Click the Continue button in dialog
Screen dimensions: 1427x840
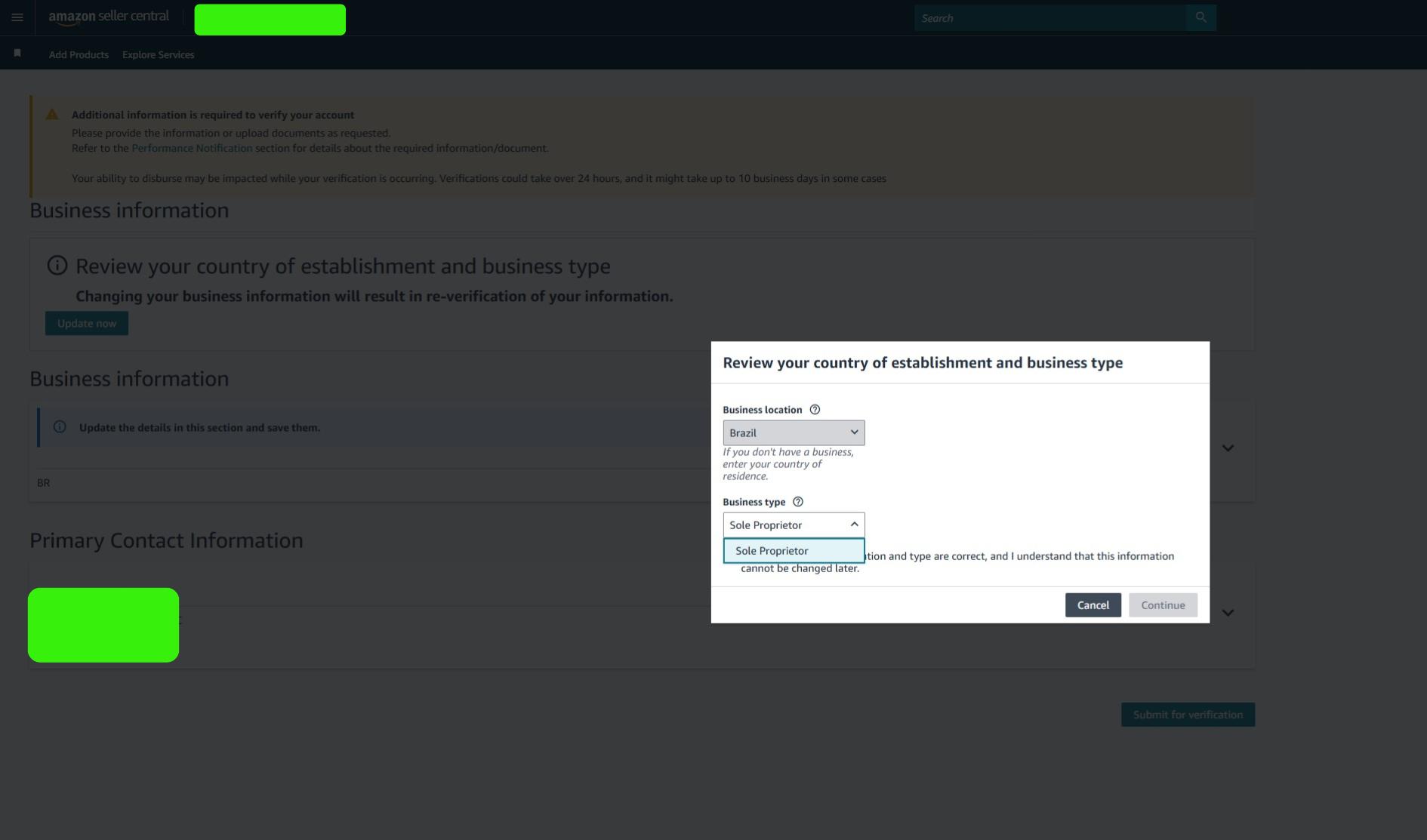tap(1163, 605)
